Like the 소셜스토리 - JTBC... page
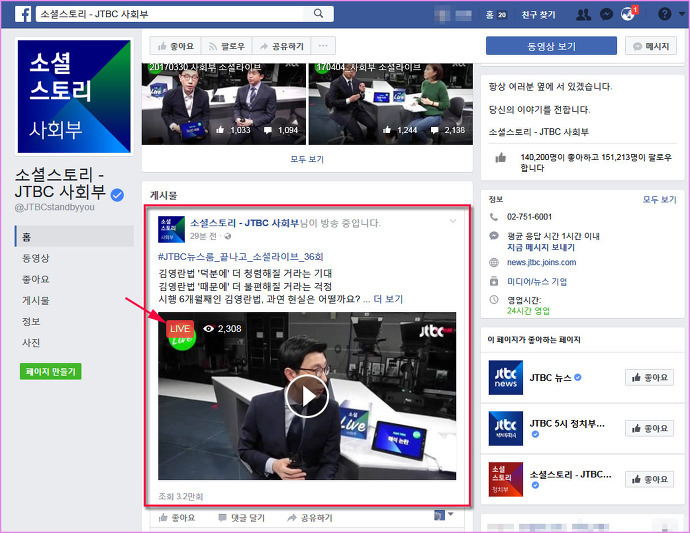The image size is (690, 533). 649,479
